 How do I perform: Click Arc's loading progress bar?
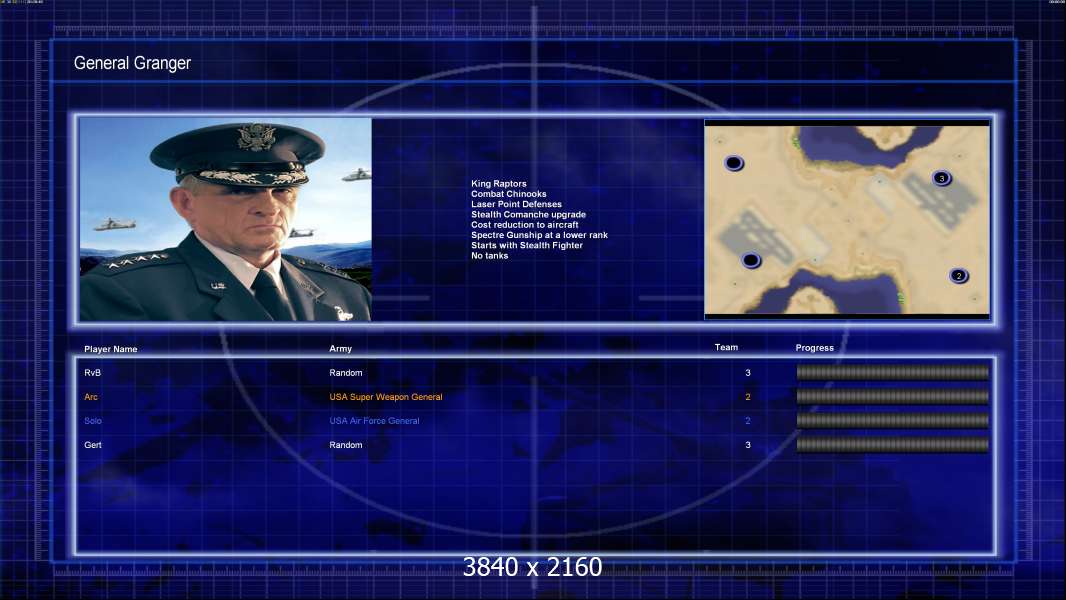tap(893, 397)
